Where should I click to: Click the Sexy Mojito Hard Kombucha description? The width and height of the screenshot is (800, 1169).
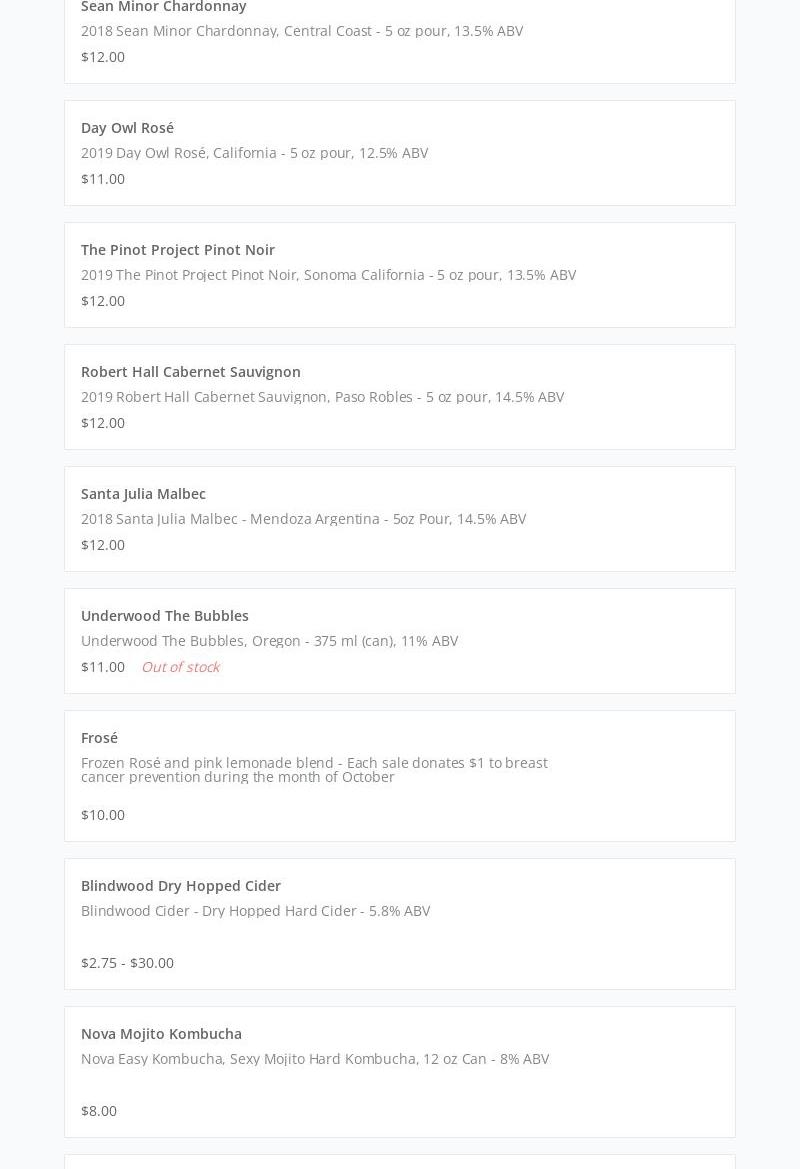coord(314,1058)
